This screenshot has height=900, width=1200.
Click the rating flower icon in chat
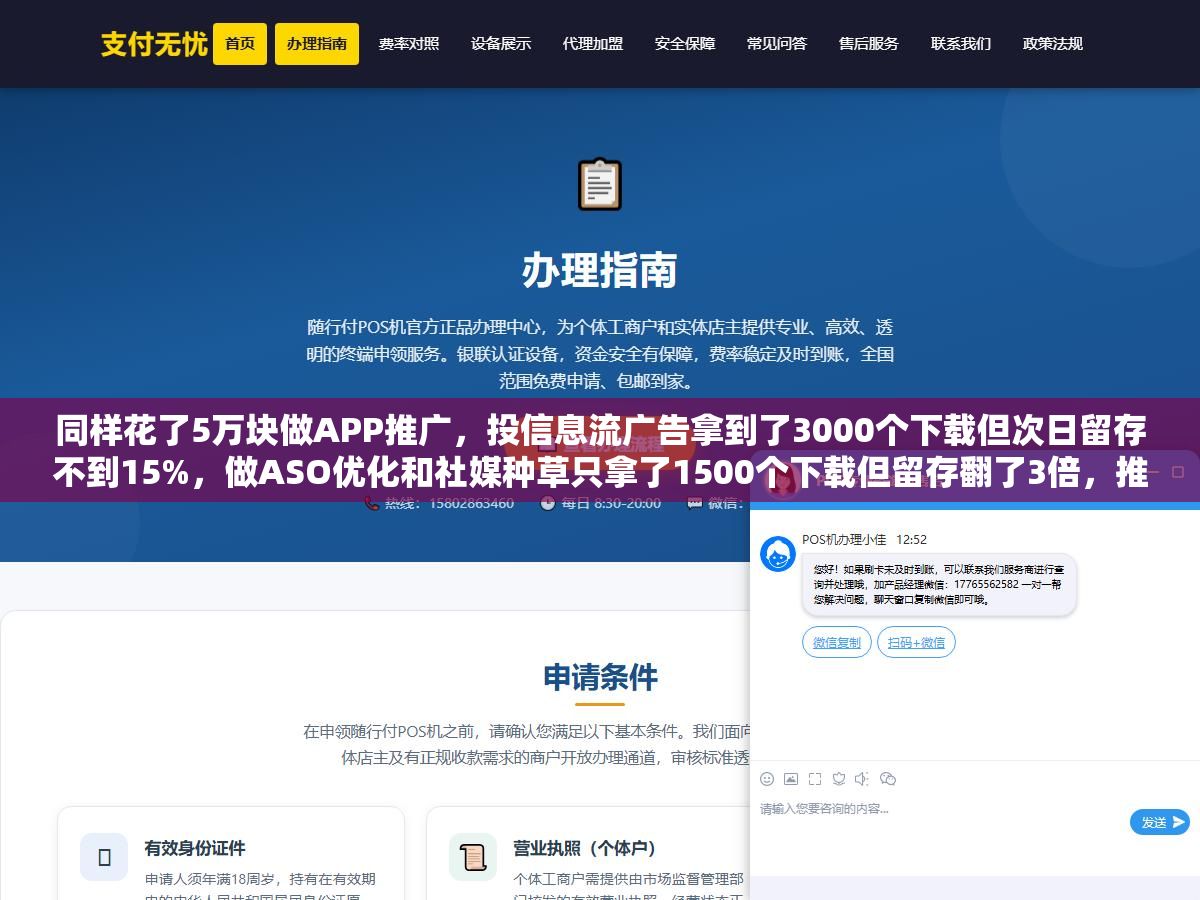point(839,779)
